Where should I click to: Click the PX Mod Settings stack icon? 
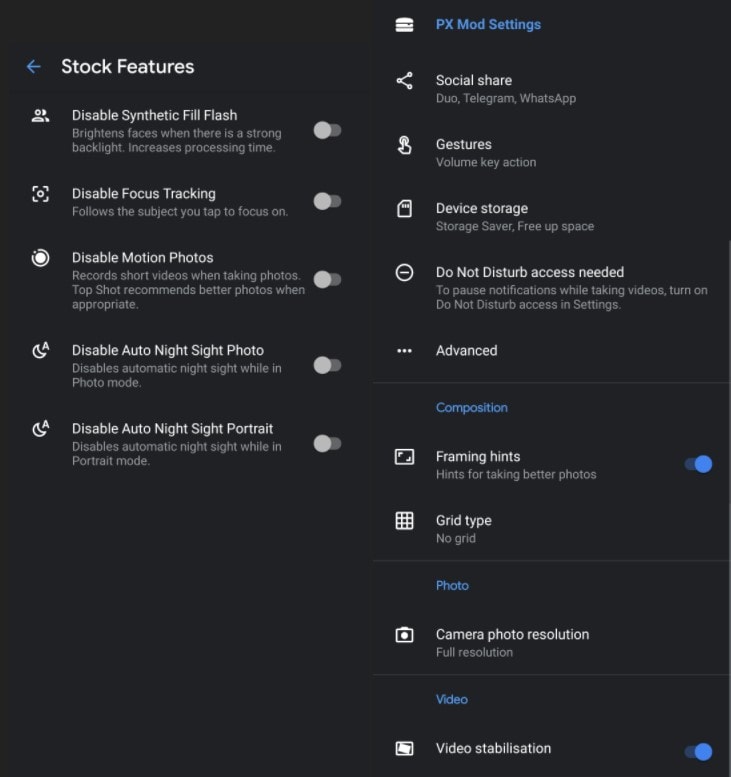[404, 25]
